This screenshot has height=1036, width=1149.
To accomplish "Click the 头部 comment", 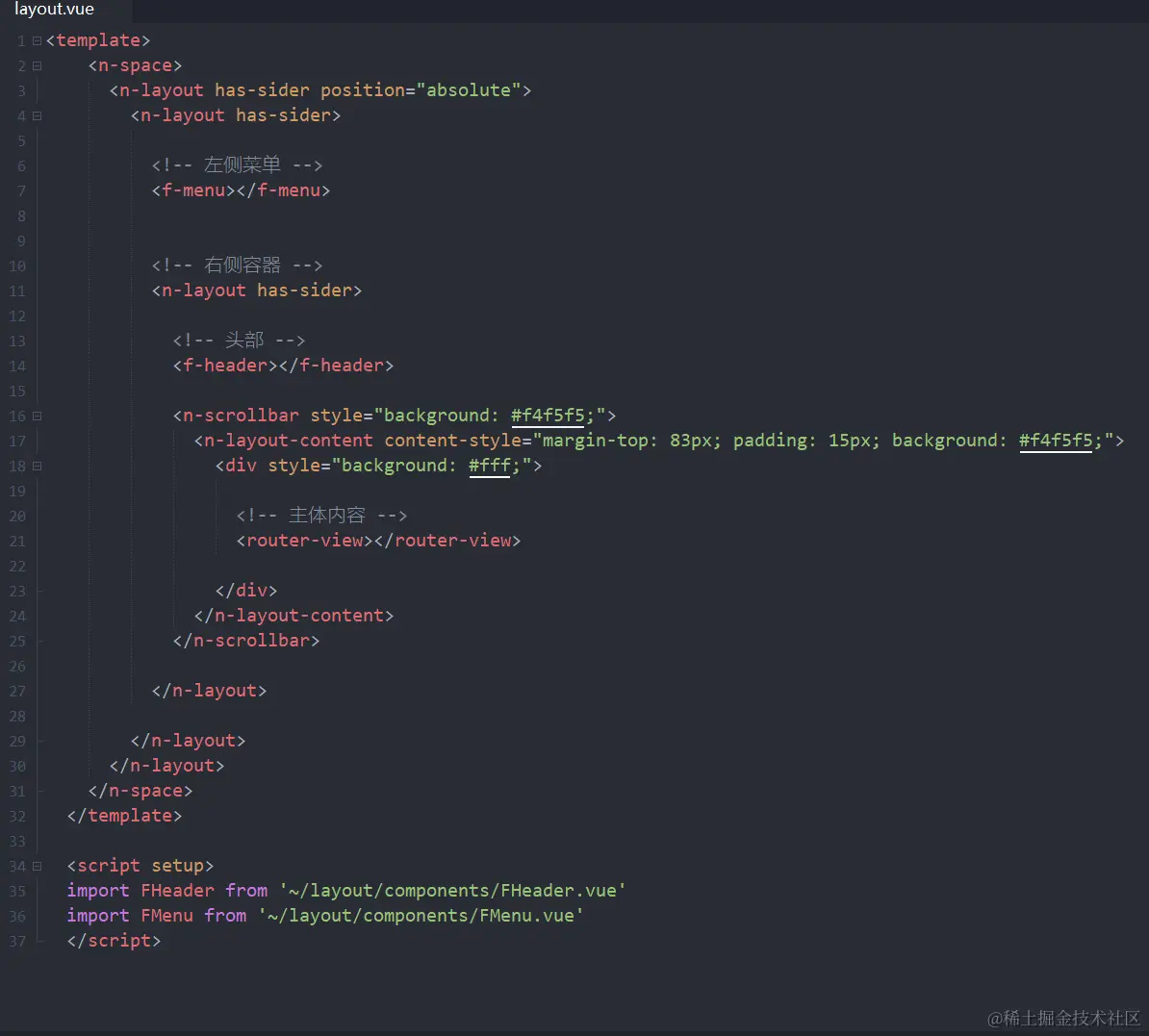I will (239, 340).
